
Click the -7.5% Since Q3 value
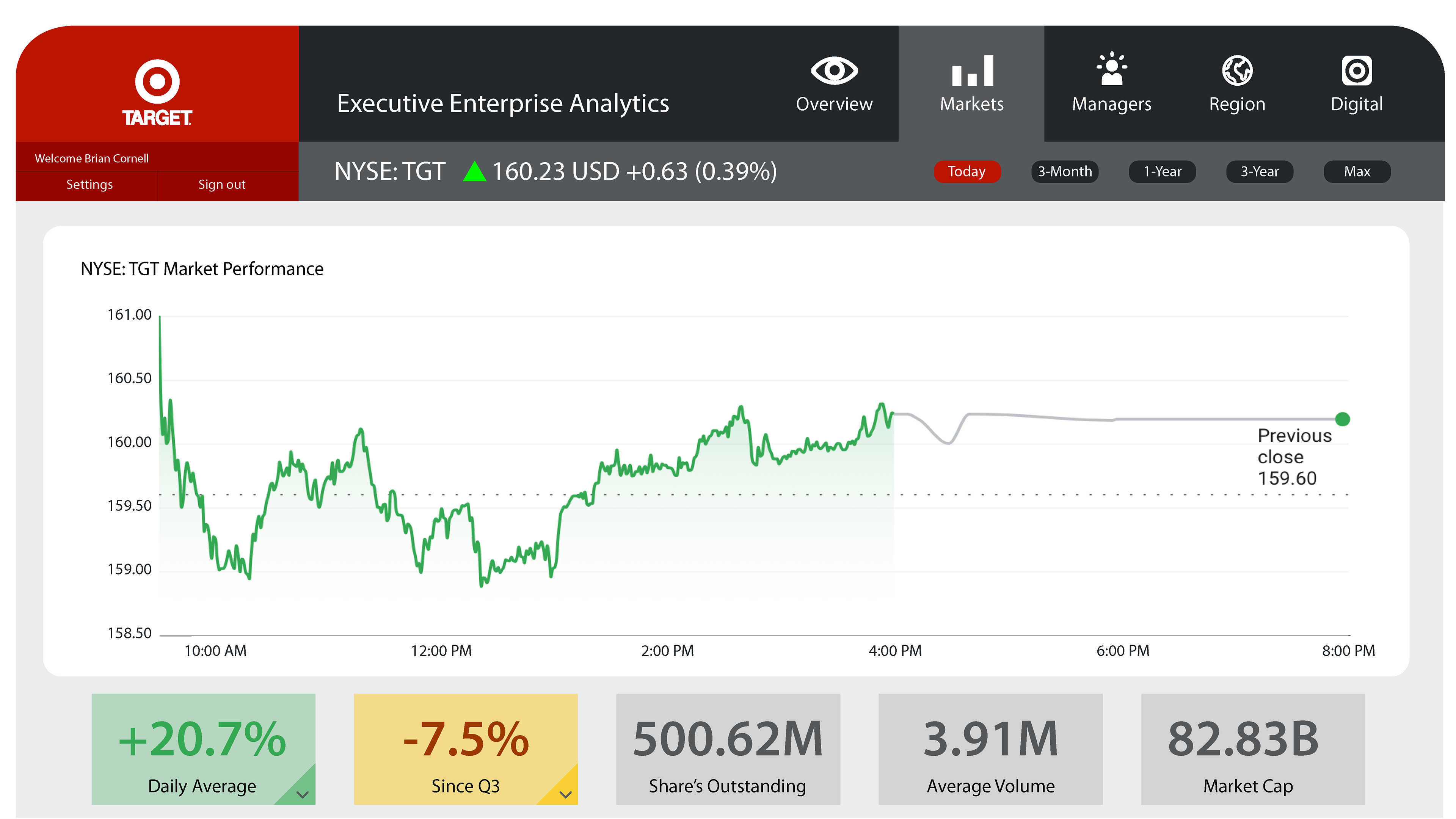(x=466, y=739)
